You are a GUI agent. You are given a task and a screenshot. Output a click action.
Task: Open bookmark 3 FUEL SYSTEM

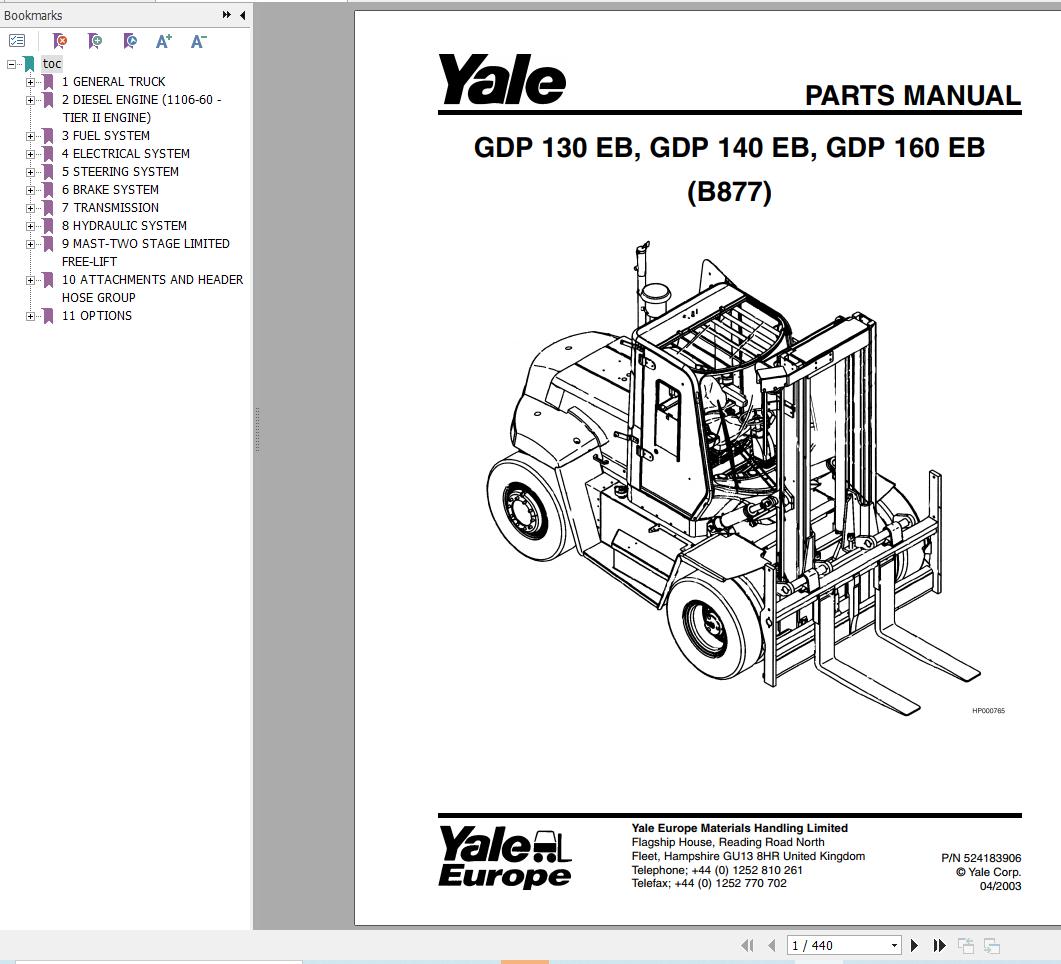click(x=106, y=135)
